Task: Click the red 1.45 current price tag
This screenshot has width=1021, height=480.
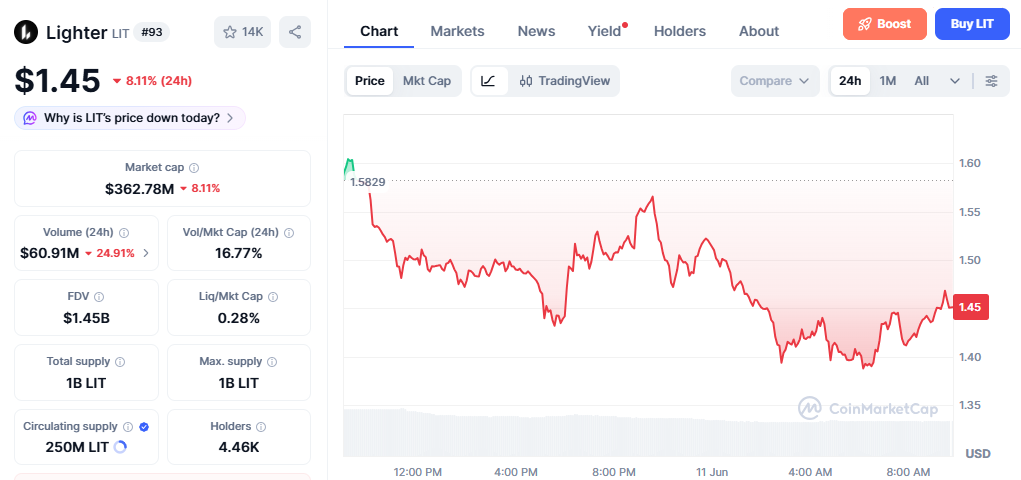Action: (x=970, y=307)
